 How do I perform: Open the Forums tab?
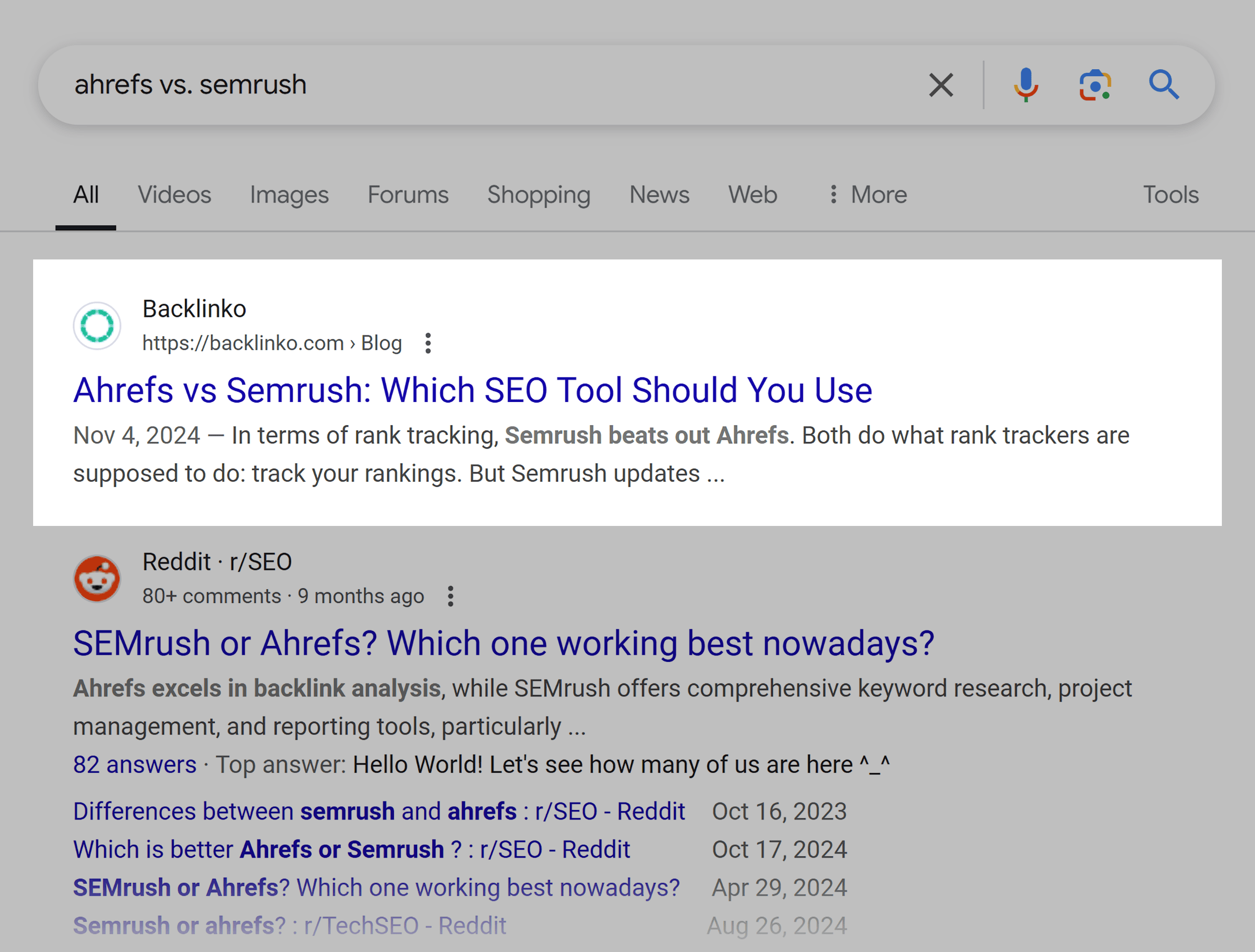pyautogui.click(x=408, y=195)
